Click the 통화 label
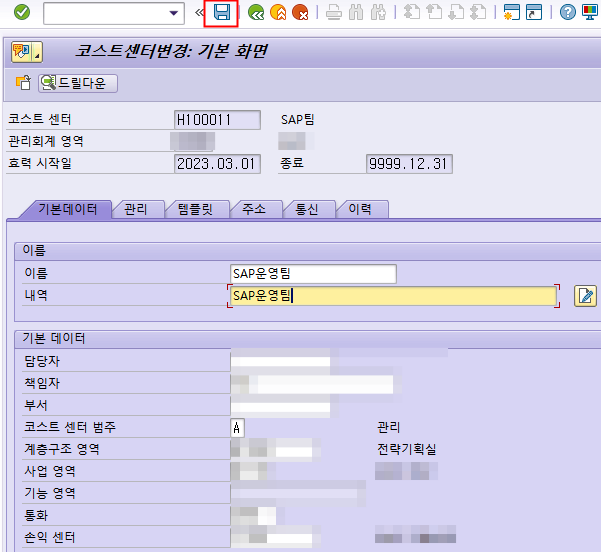The image size is (601, 552). (x=36, y=515)
